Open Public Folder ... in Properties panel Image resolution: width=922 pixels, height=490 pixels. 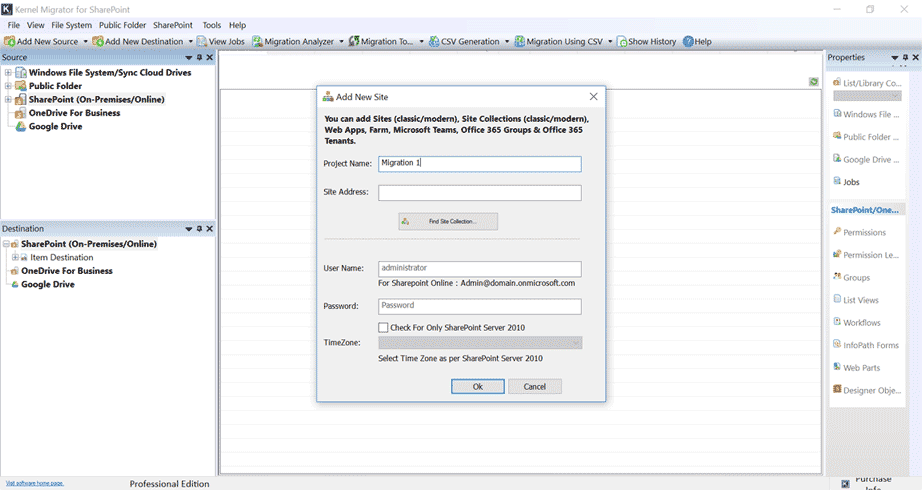pos(866,136)
